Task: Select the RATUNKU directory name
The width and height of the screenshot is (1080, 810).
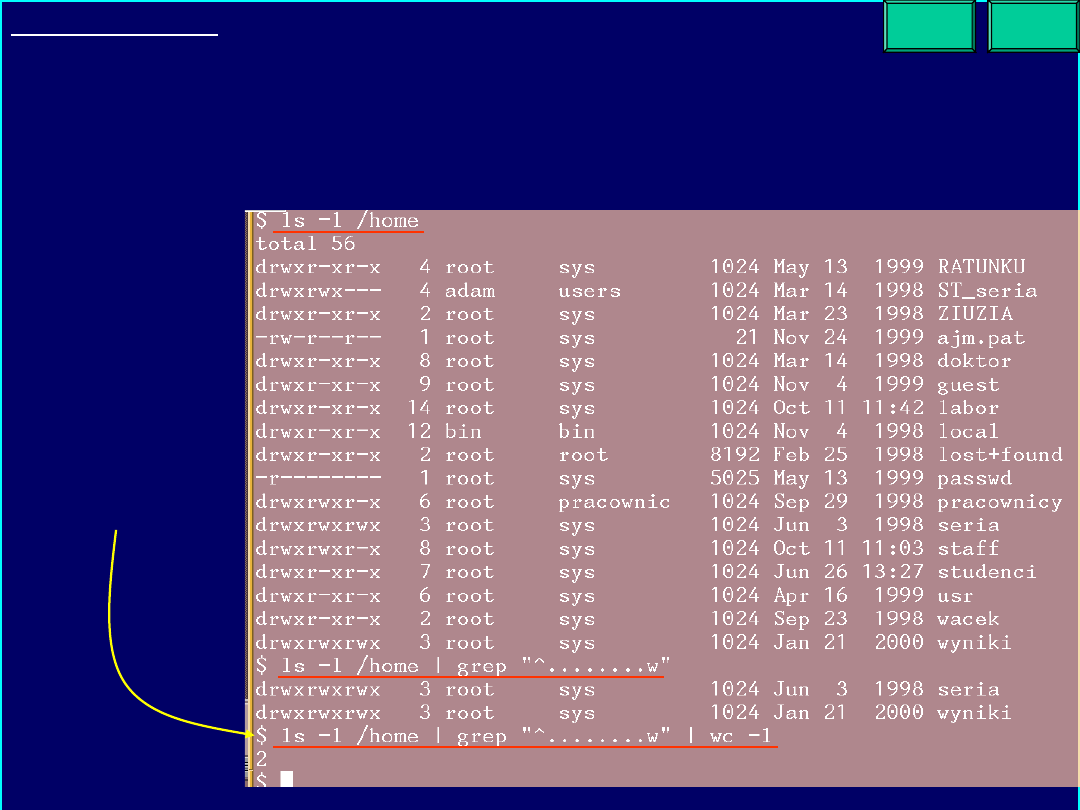Action: coord(981,267)
